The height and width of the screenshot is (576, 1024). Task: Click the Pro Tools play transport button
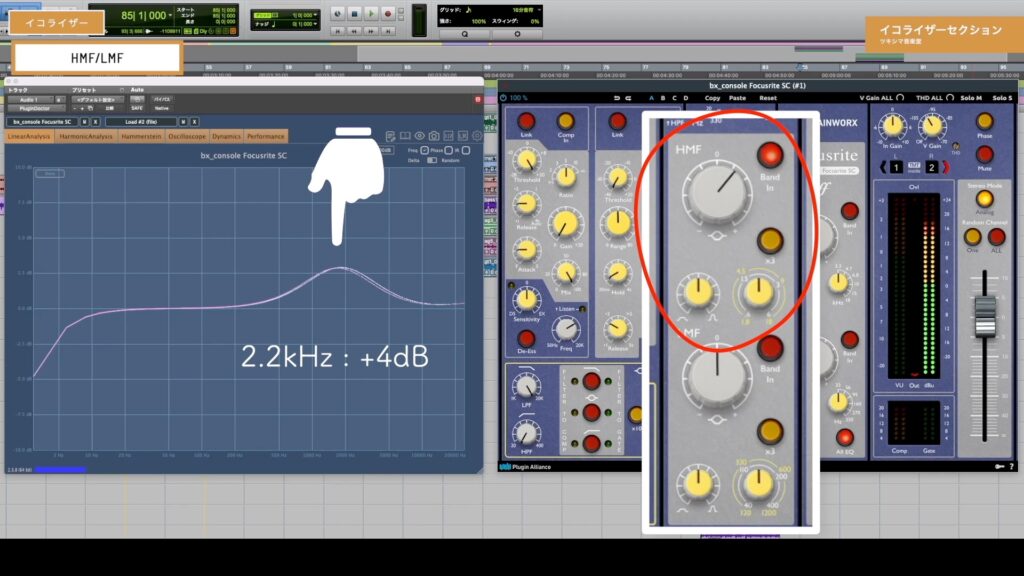(x=371, y=14)
